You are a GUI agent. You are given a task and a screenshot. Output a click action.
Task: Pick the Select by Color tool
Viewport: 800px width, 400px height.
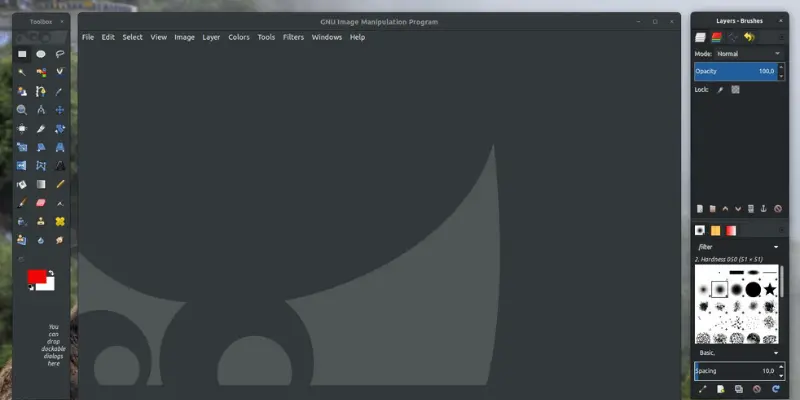click(x=41, y=72)
